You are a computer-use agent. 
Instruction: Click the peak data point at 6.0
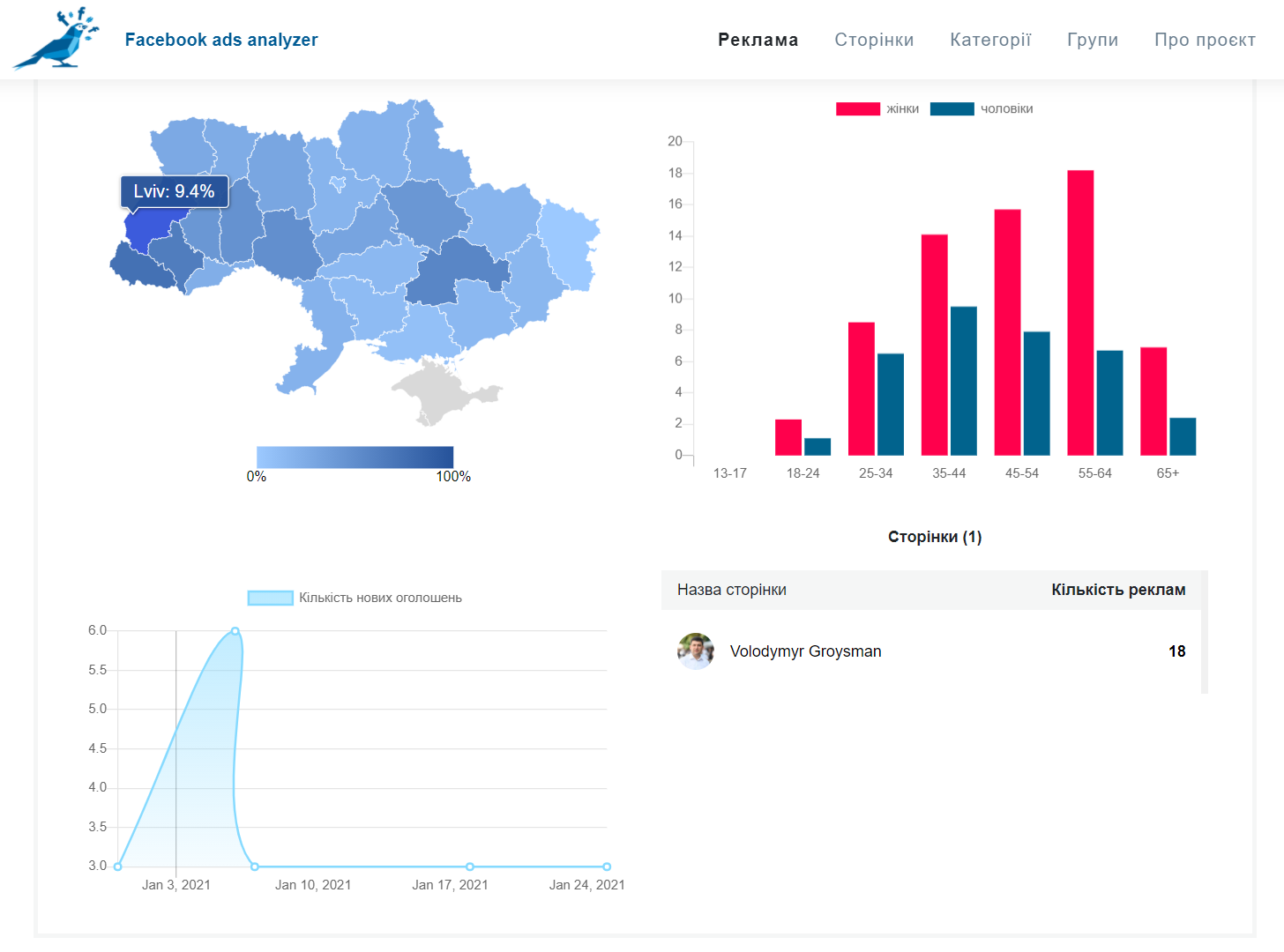pyautogui.click(x=235, y=631)
